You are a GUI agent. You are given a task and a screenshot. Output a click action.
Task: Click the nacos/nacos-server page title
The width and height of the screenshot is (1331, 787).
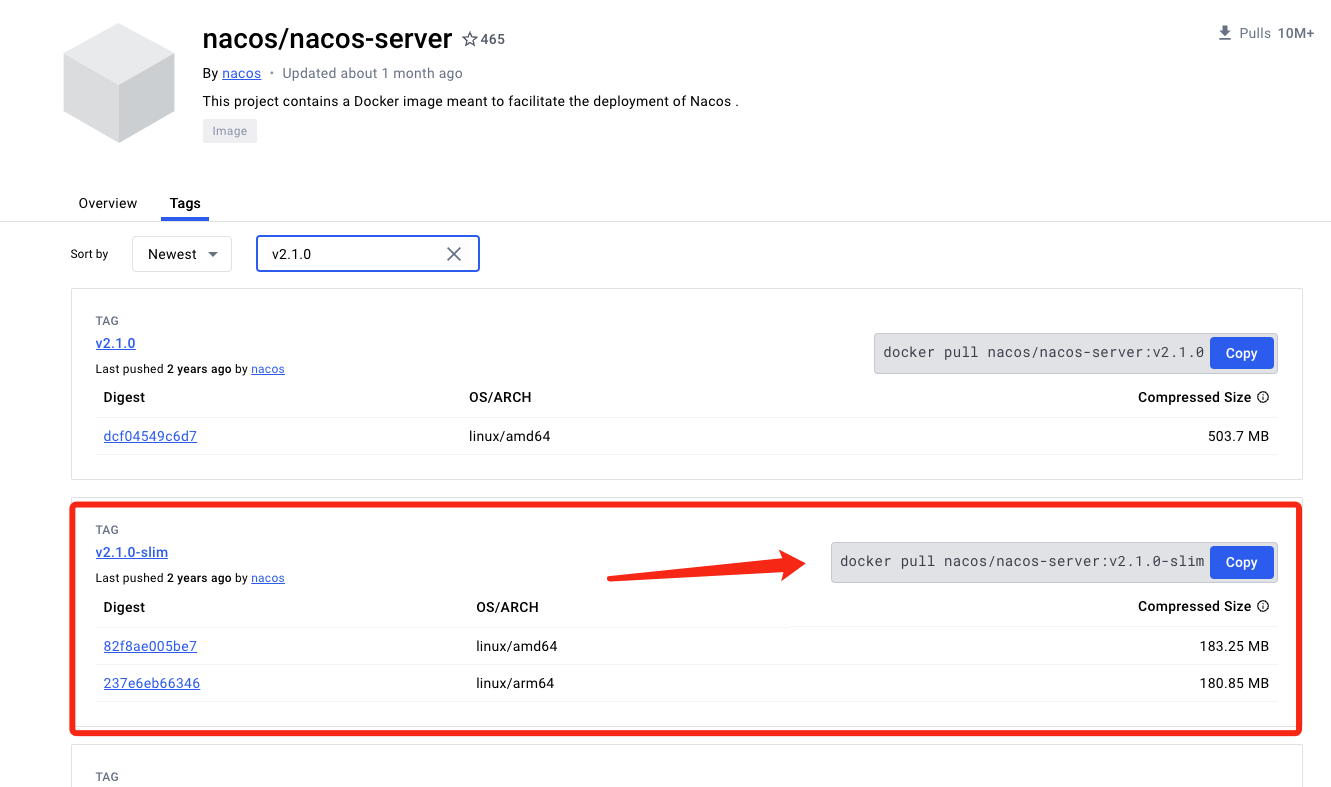pyautogui.click(x=328, y=39)
